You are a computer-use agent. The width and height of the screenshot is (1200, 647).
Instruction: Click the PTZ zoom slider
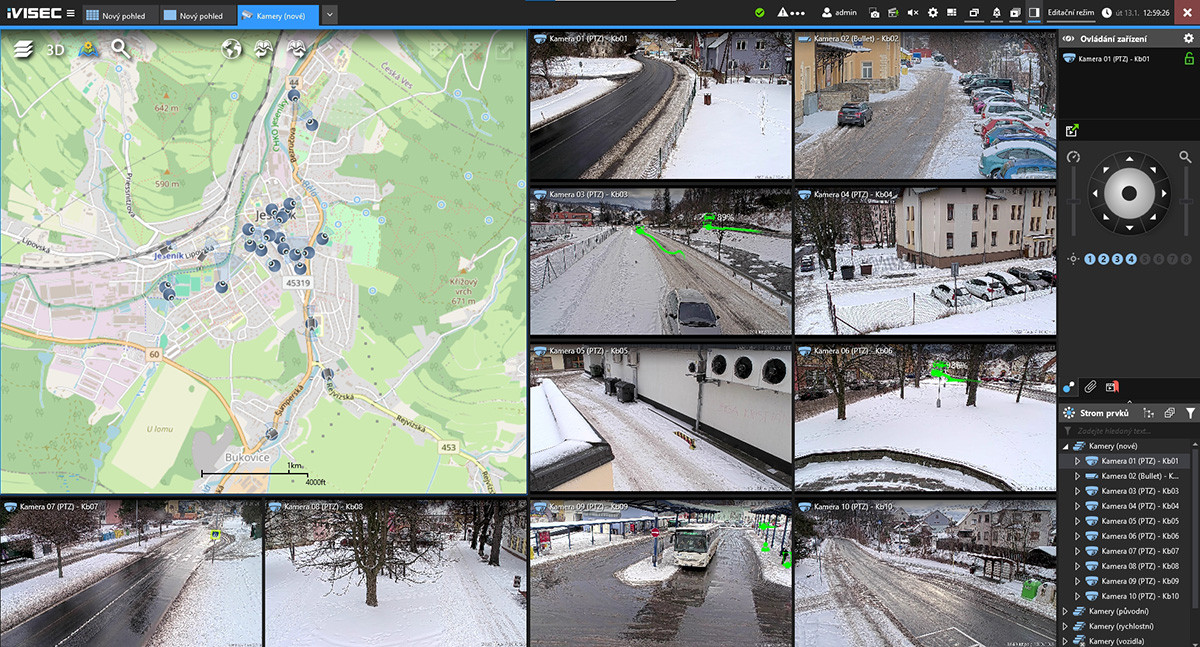tap(1185, 200)
